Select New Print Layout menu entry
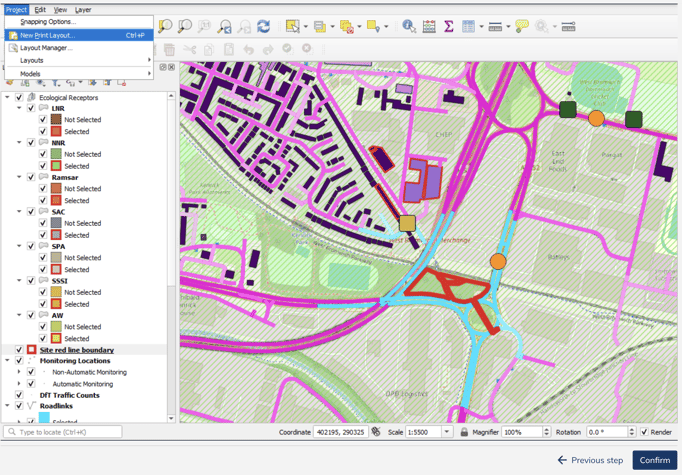This screenshot has width=682, height=475. (x=47, y=35)
